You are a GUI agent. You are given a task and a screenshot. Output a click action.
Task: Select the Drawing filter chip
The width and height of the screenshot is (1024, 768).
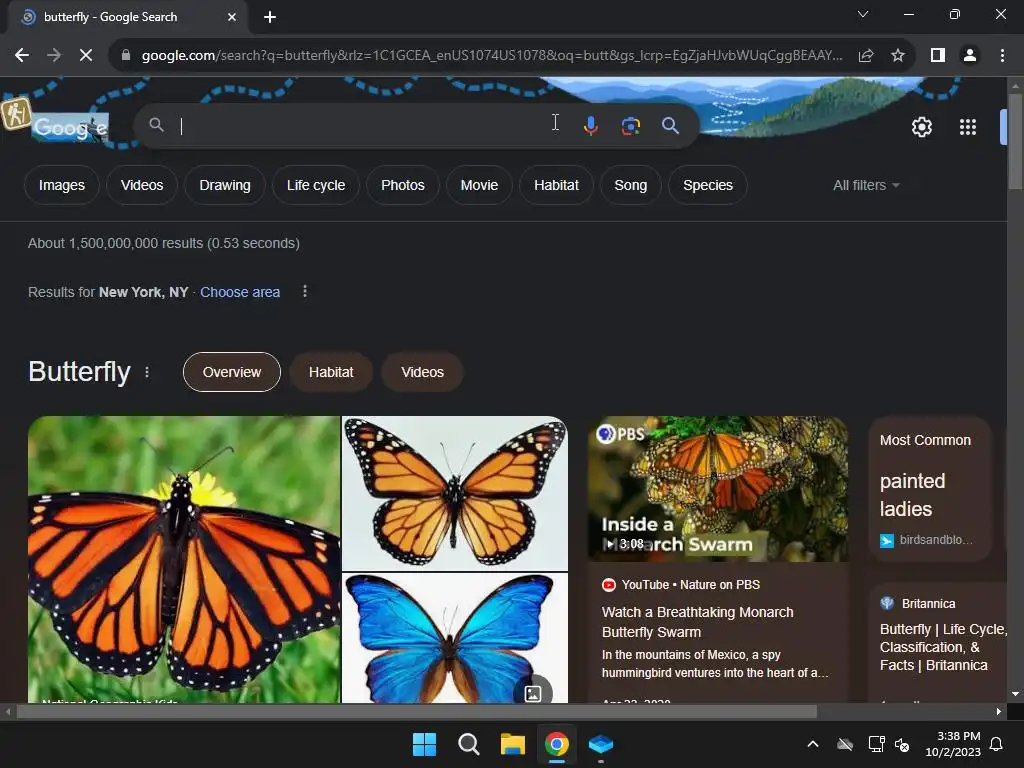click(225, 185)
